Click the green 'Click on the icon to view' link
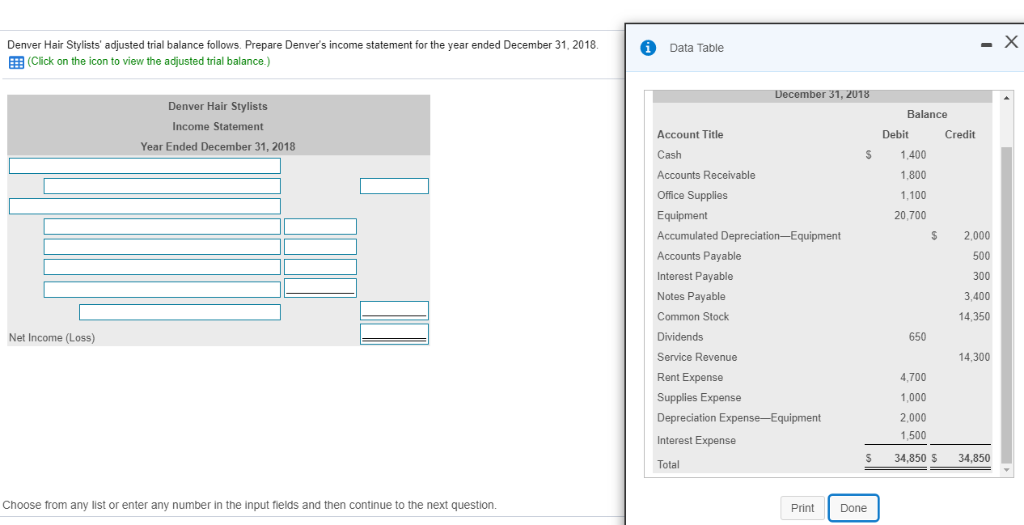Image resolution: width=1024 pixels, height=525 pixels. coord(148,62)
